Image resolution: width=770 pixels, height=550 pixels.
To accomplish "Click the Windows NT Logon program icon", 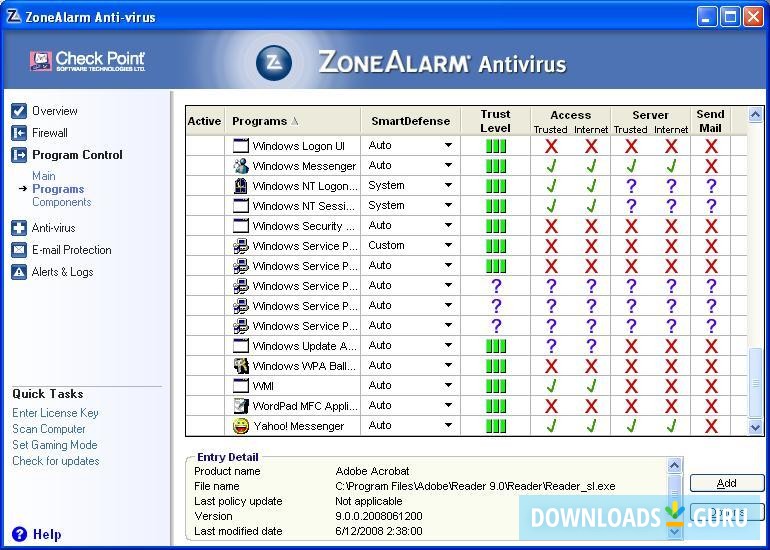I will click(241, 186).
